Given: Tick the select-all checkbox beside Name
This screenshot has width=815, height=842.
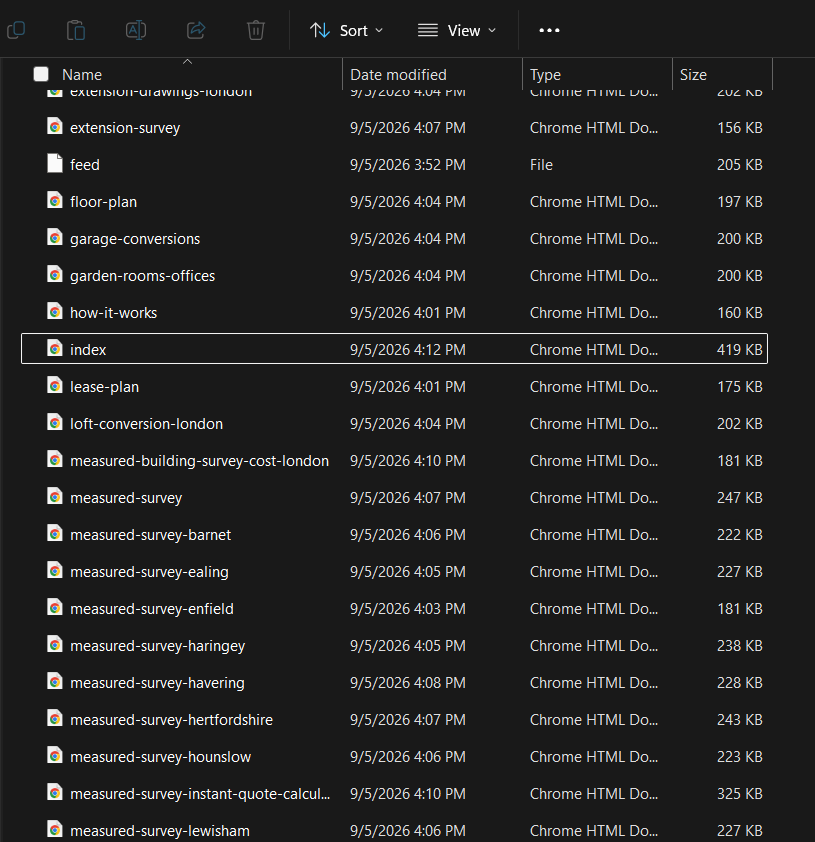Looking at the screenshot, I should (41, 74).
